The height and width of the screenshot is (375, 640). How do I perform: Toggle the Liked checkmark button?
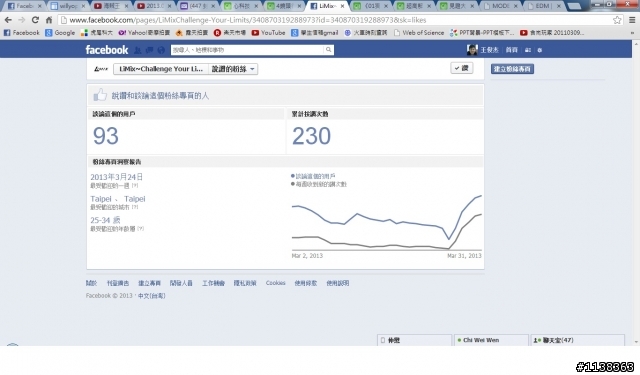(462, 68)
